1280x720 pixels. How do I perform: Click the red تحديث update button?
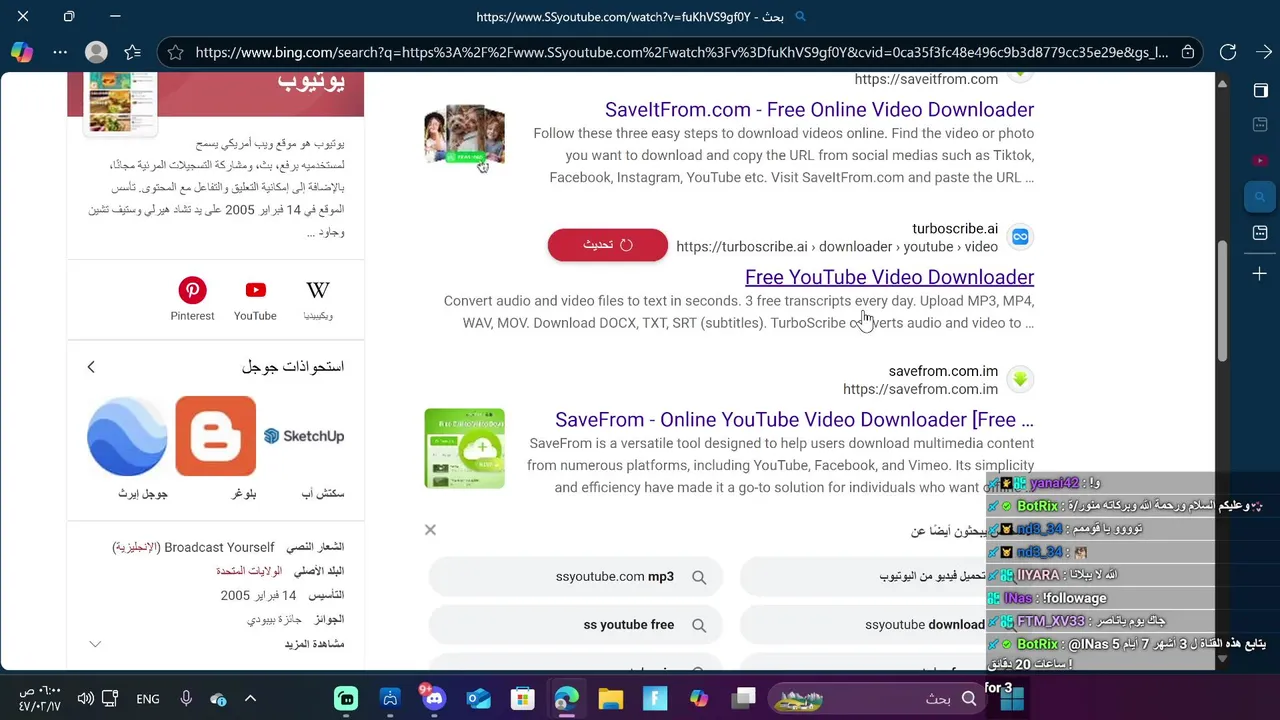pos(607,245)
